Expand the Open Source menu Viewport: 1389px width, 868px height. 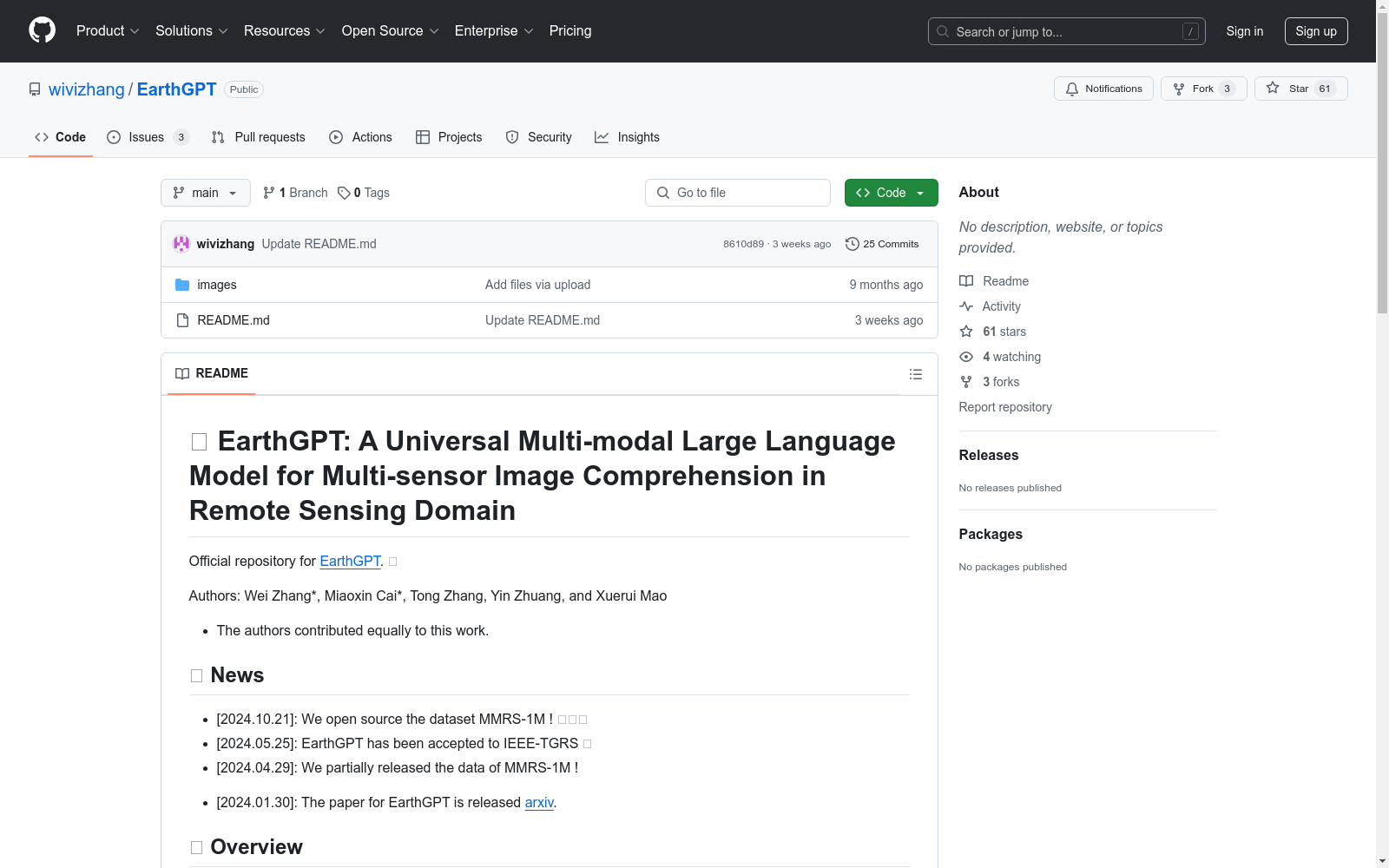(x=391, y=31)
